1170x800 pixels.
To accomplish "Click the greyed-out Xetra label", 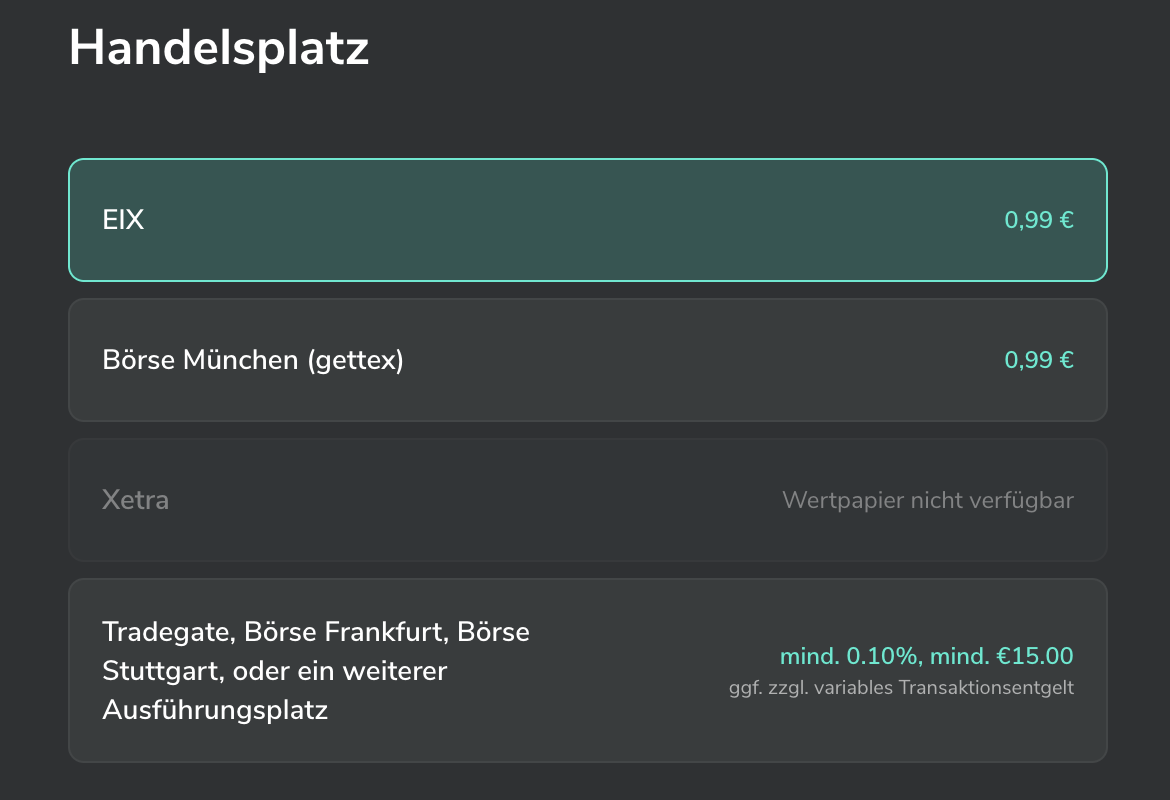I will pyautogui.click(x=135, y=500).
